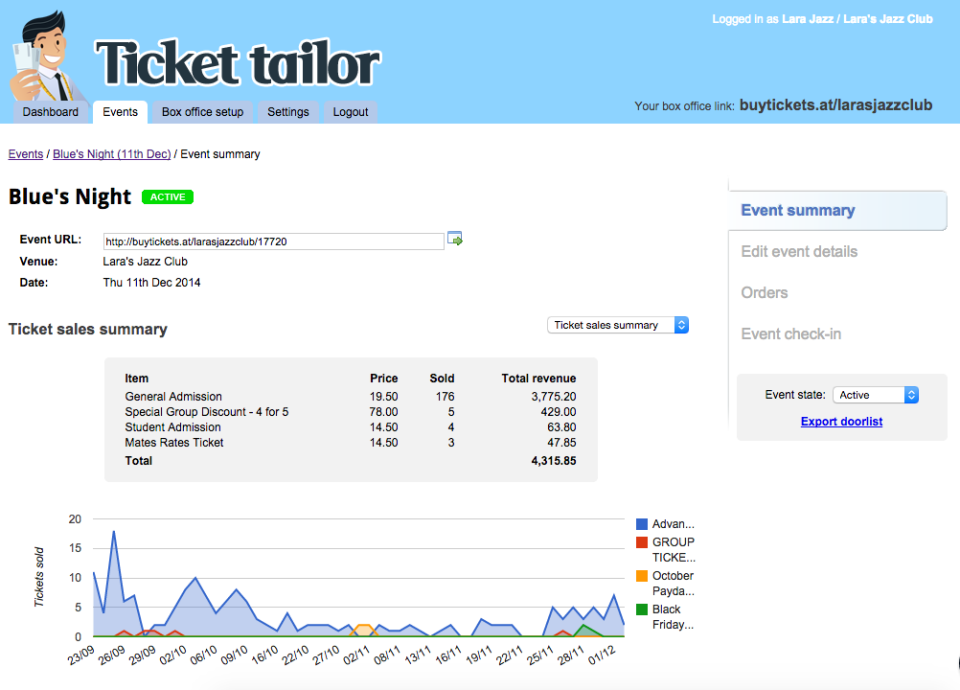The image size is (960, 690).
Task: Click the Item column header
Action: 137,378
